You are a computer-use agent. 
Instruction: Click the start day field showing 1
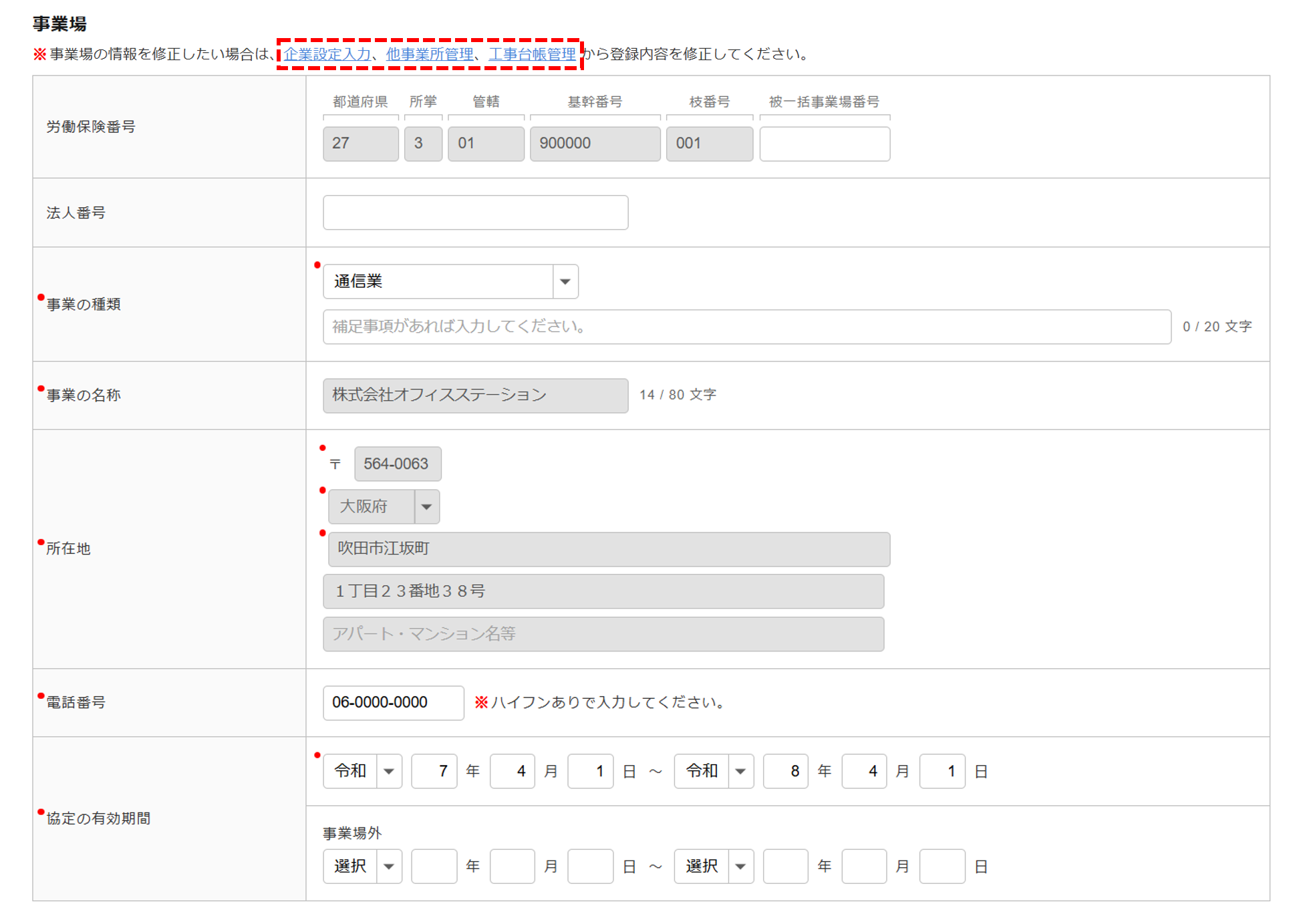(590, 771)
